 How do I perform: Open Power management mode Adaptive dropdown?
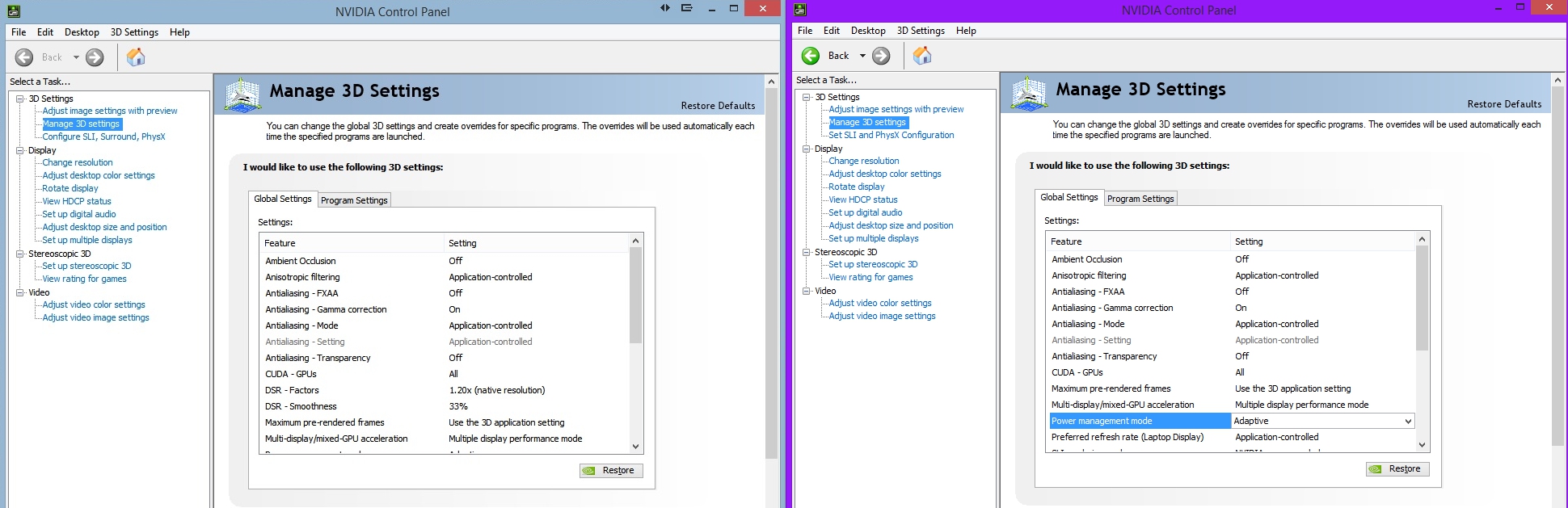pyautogui.click(x=1408, y=421)
